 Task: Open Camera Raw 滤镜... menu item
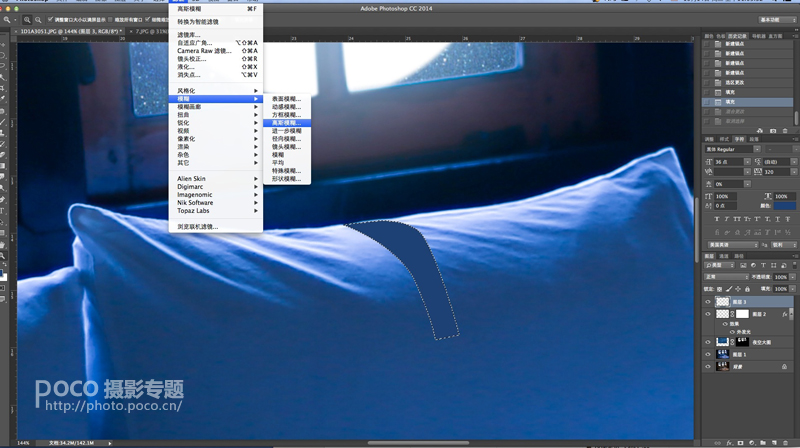click(216, 51)
